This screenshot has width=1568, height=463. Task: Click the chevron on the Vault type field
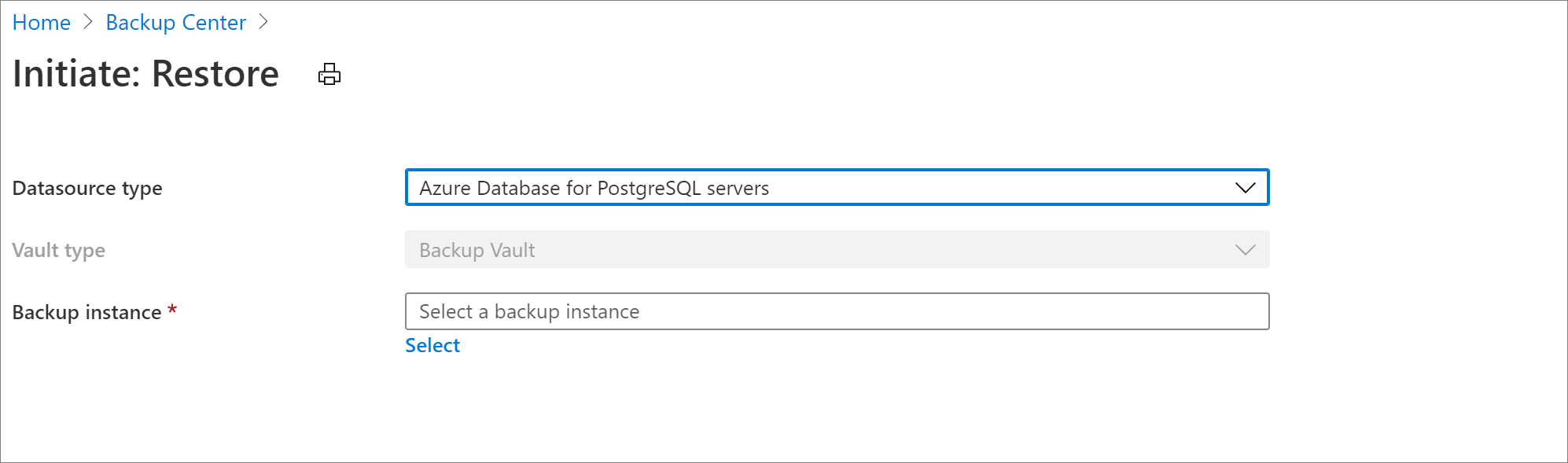[x=1245, y=250]
